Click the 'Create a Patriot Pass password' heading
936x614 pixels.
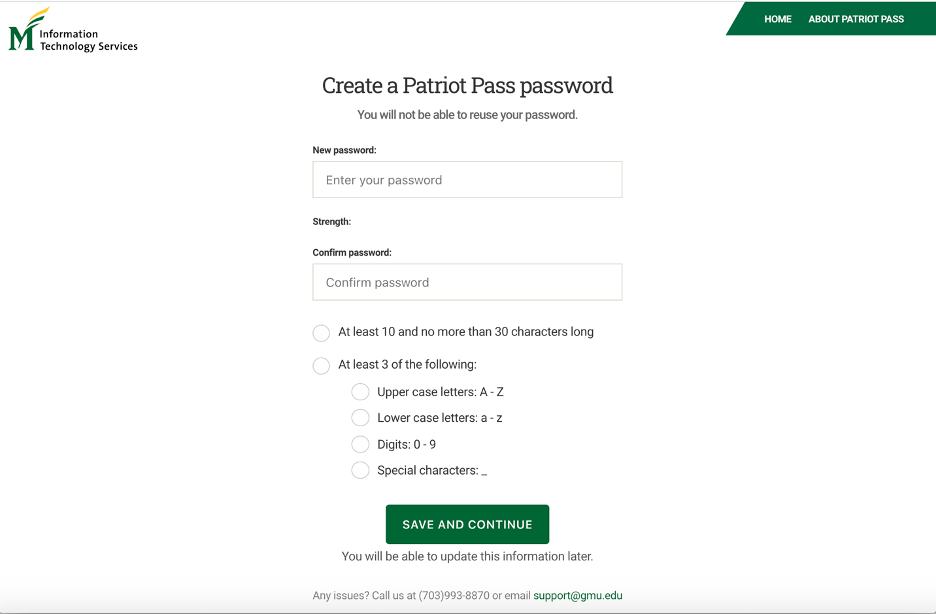coord(467,86)
